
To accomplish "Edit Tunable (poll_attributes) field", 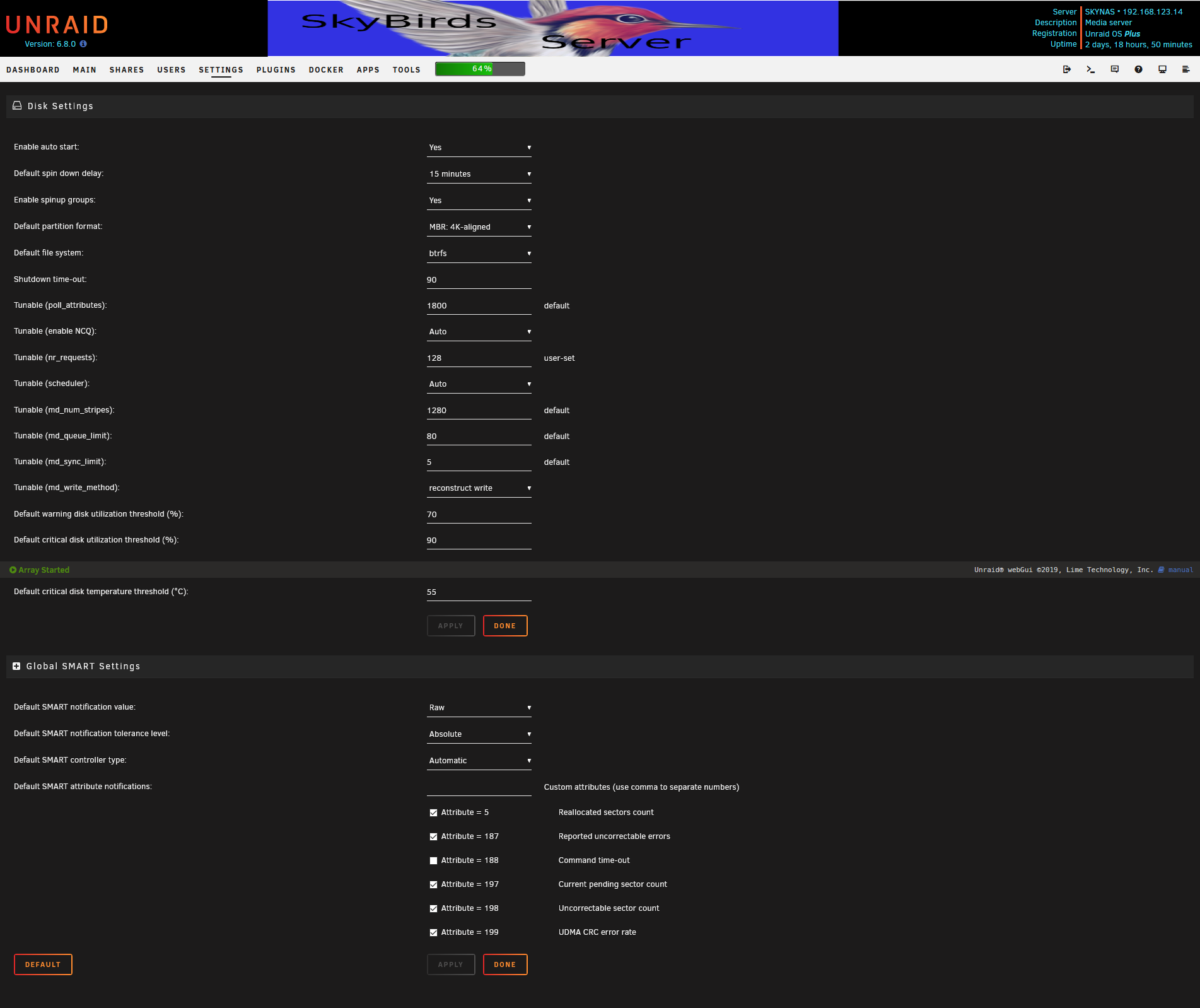I will tap(479, 306).
